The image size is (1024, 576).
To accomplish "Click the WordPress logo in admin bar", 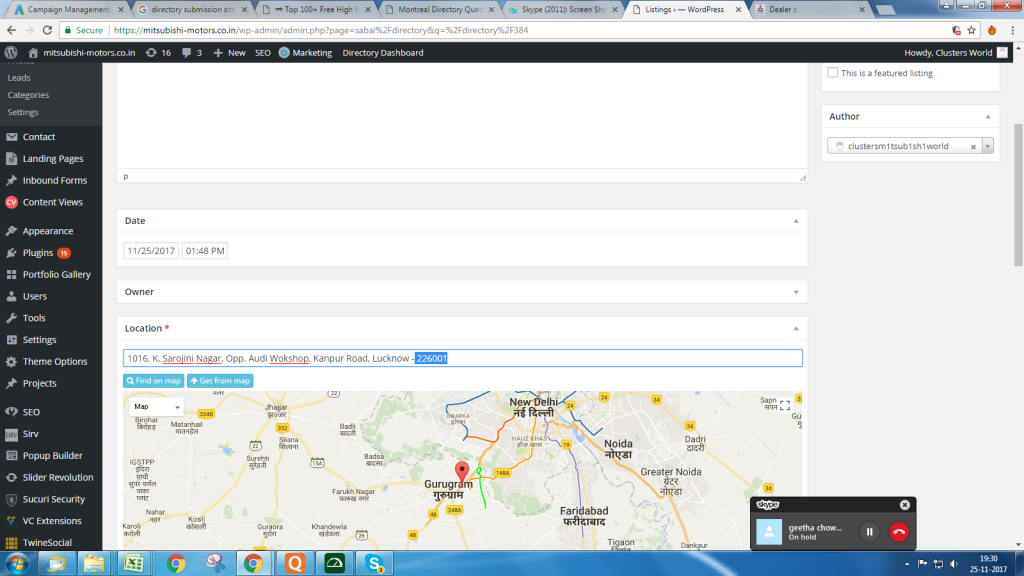I will tap(11, 53).
